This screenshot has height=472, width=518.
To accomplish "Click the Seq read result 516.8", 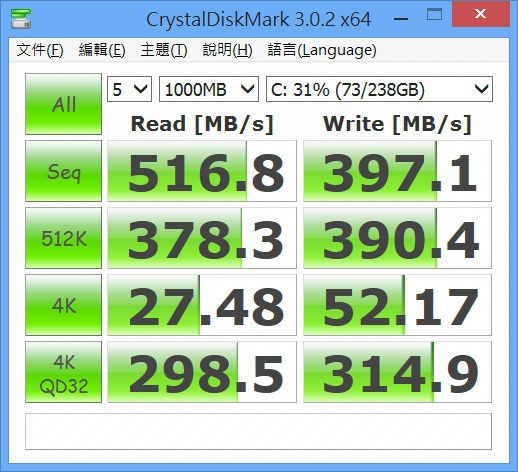I will (x=202, y=171).
